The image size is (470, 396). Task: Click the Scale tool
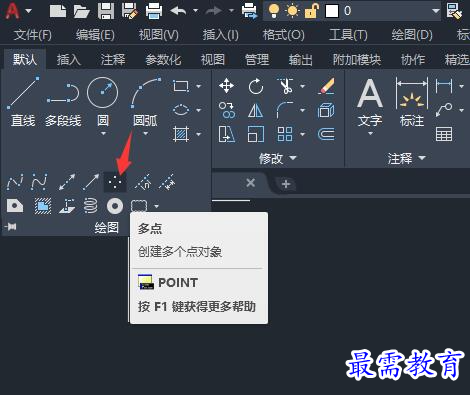pos(256,134)
